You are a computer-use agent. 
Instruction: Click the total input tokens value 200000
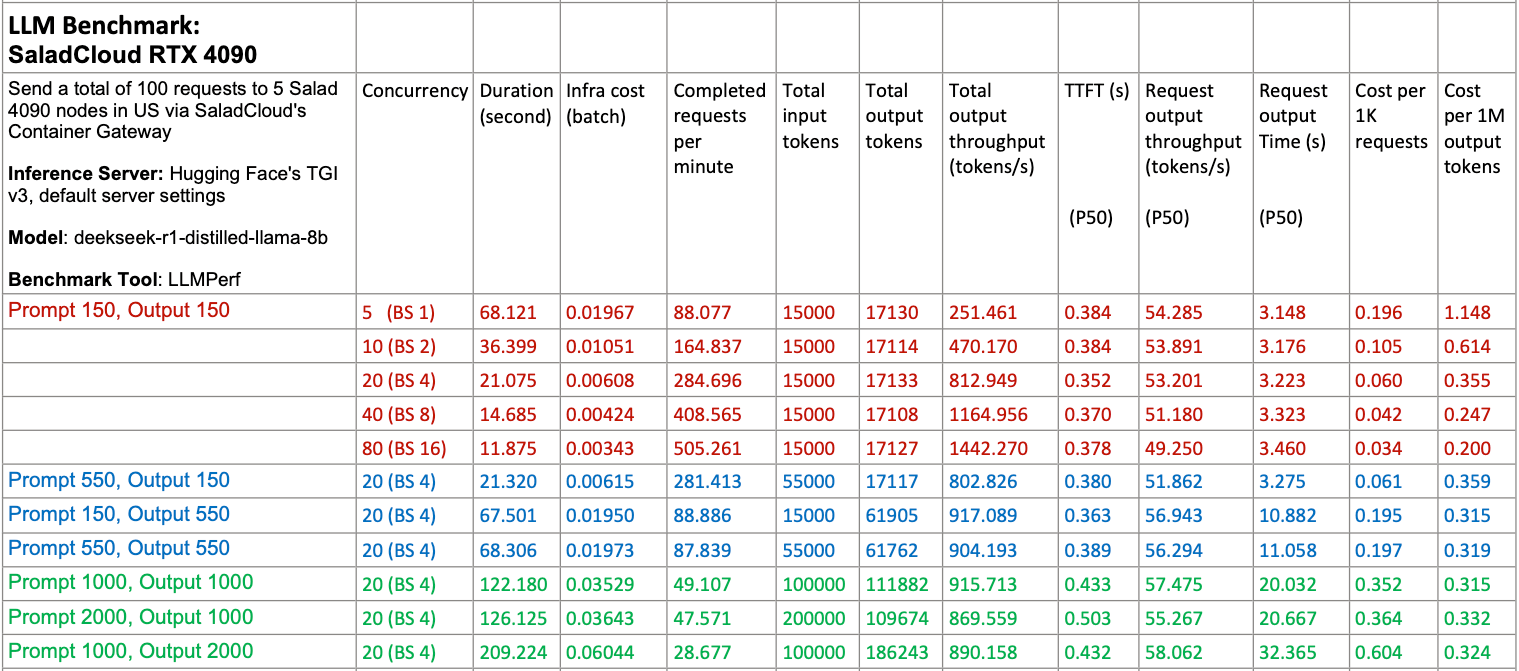pos(813,619)
